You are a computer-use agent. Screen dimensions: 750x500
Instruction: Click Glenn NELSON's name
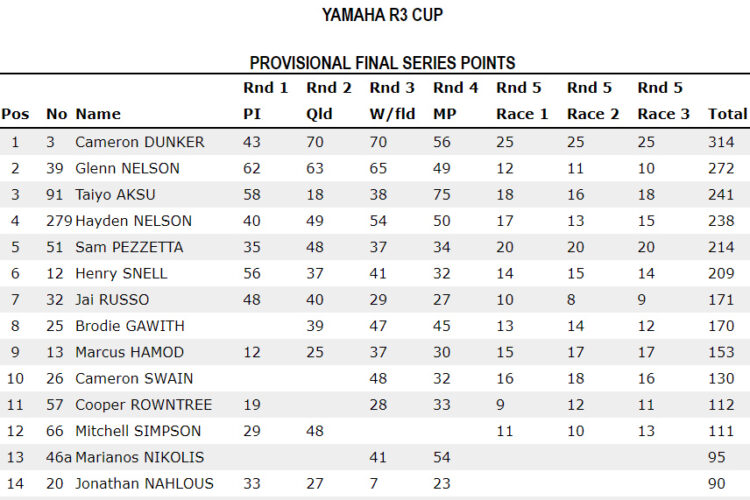(x=127, y=168)
